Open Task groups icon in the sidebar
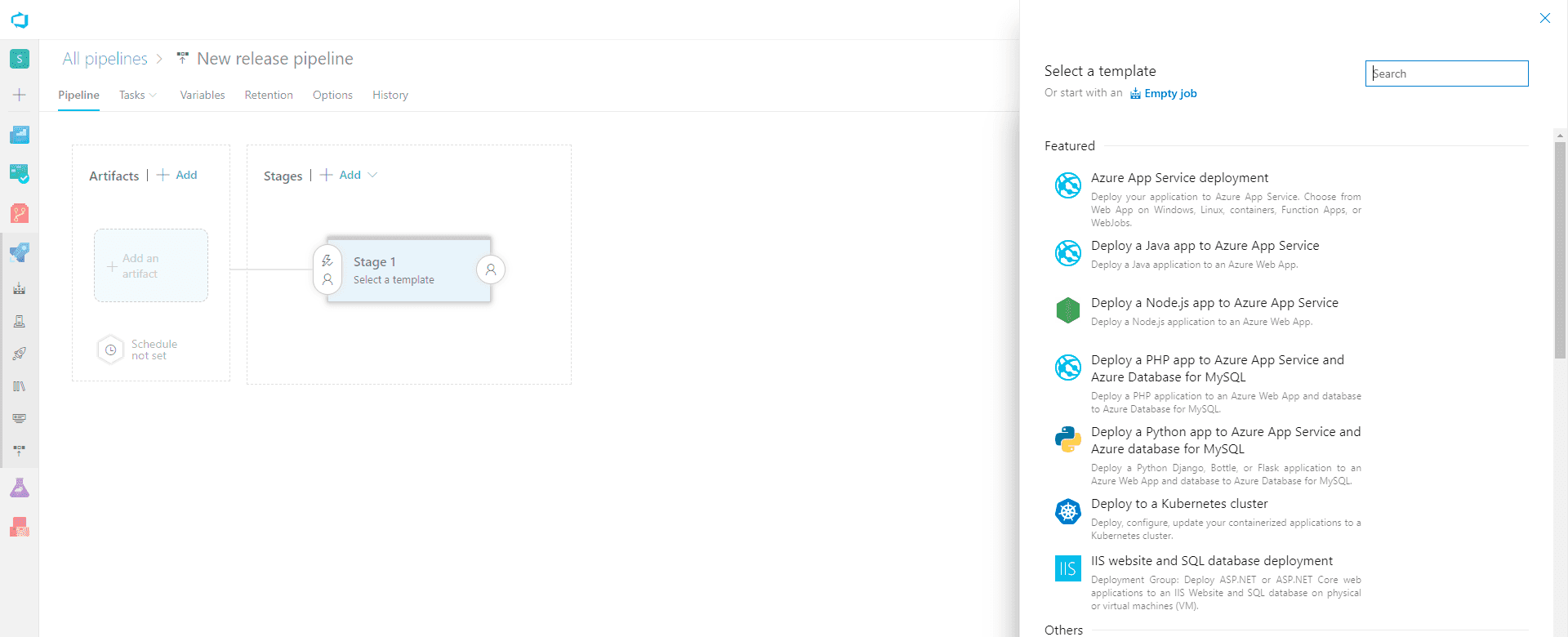This screenshot has width=1568, height=637. pyautogui.click(x=20, y=418)
